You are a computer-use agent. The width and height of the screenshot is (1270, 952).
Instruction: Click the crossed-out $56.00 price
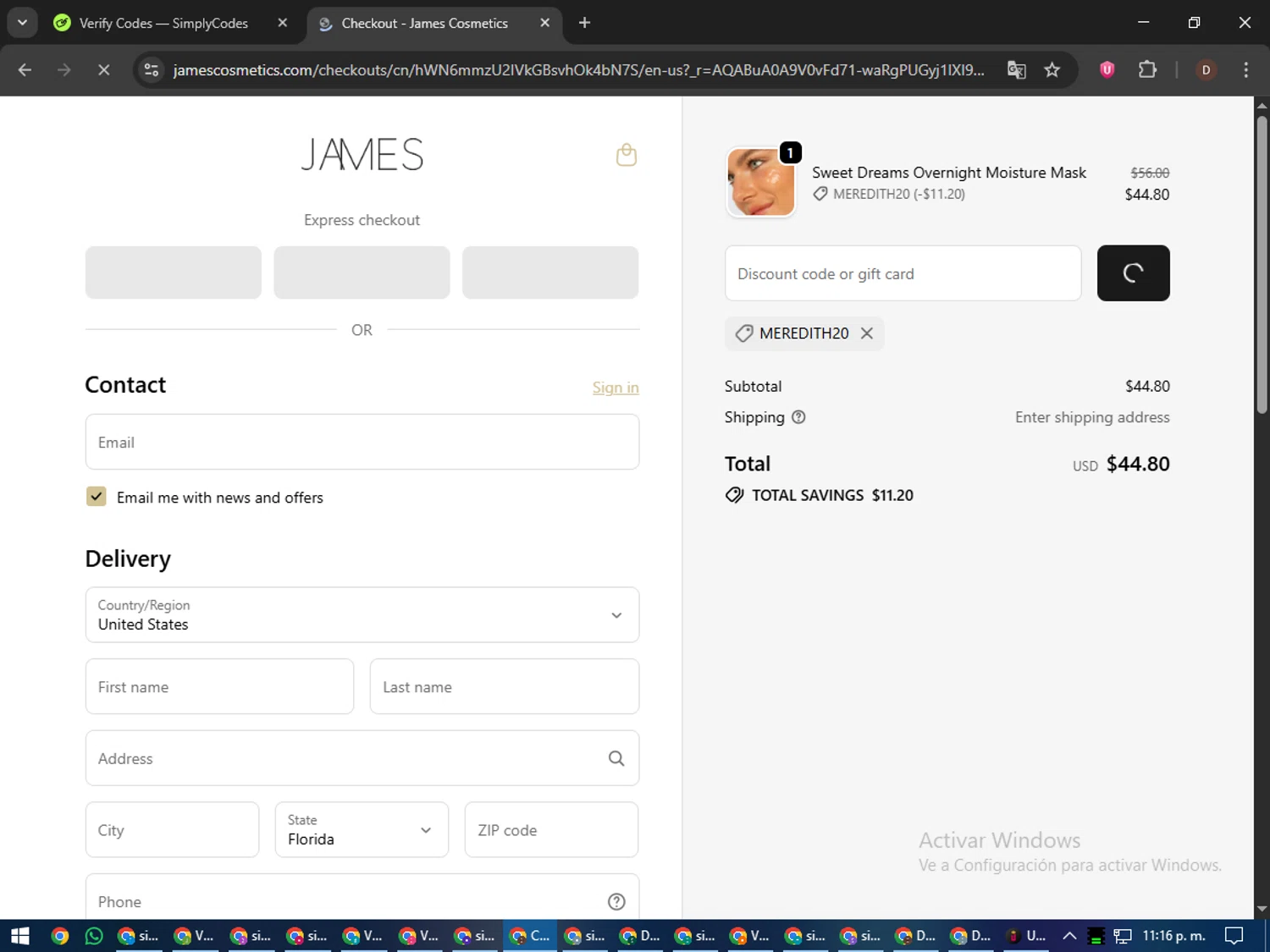(x=1150, y=173)
